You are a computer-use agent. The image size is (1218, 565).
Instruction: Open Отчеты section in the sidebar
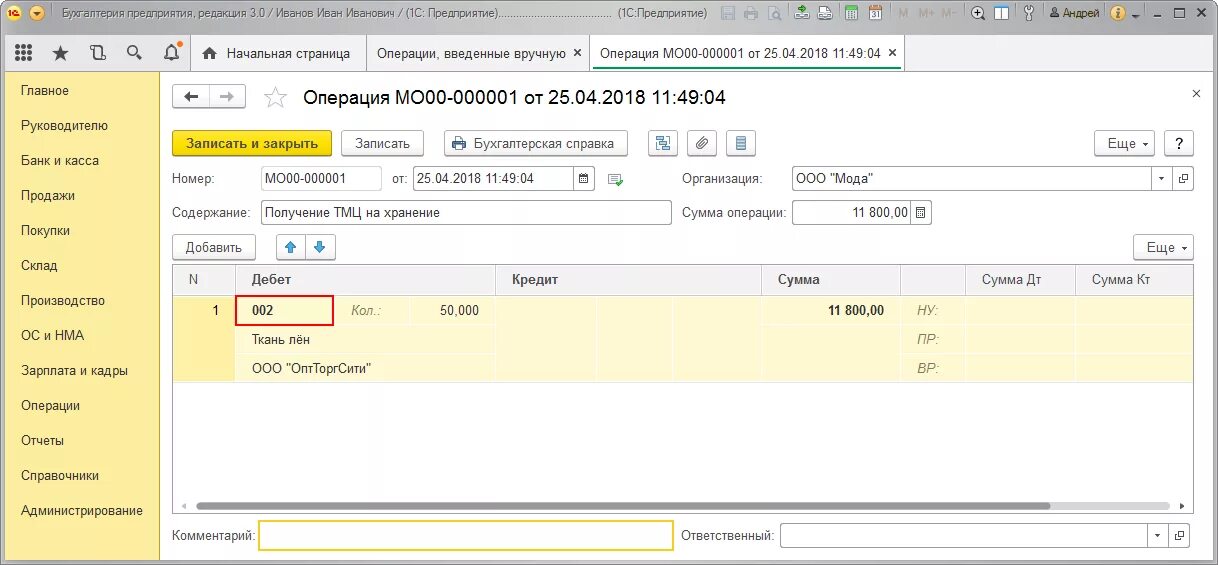(x=42, y=441)
